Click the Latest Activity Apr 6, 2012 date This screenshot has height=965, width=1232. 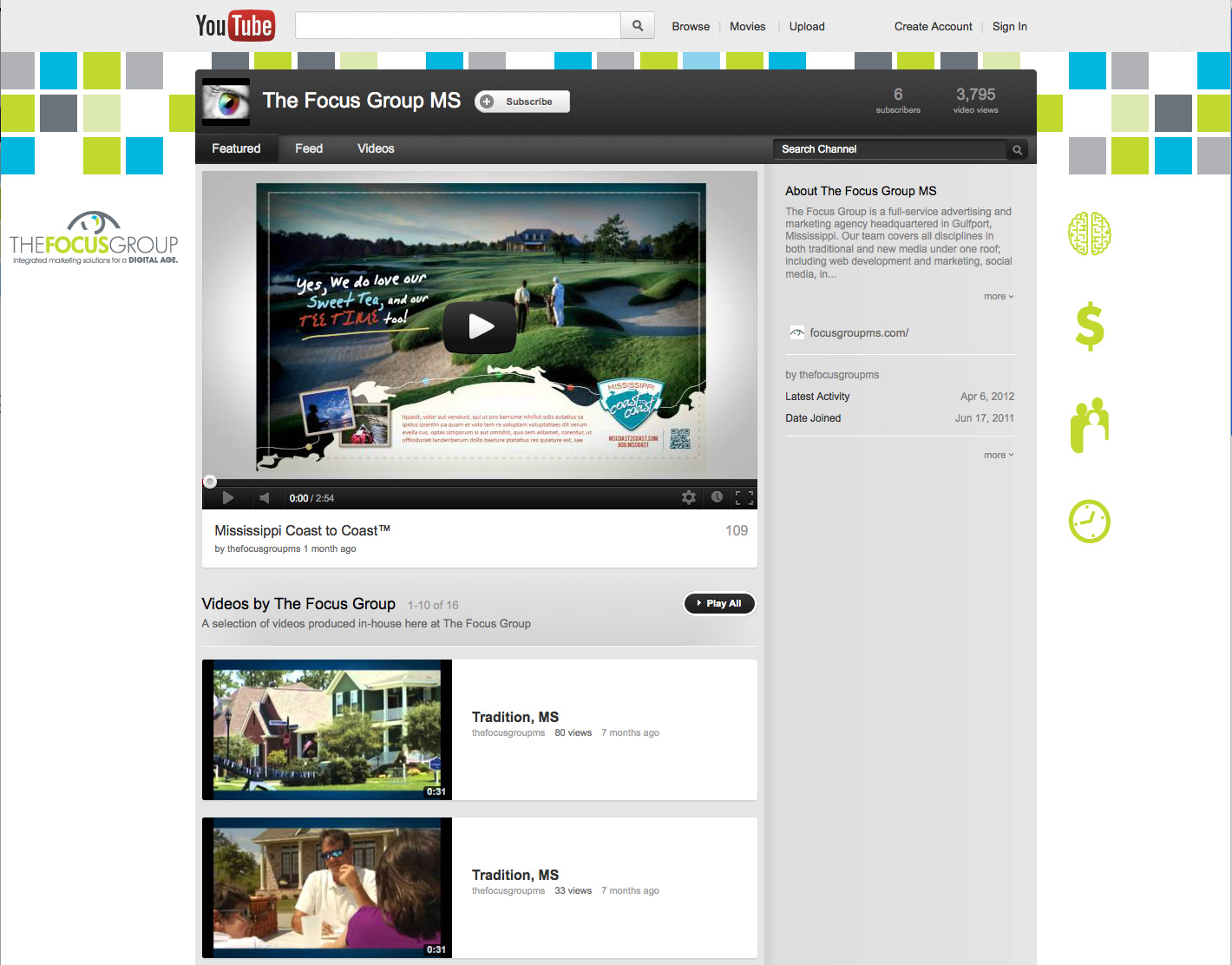[987, 397]
